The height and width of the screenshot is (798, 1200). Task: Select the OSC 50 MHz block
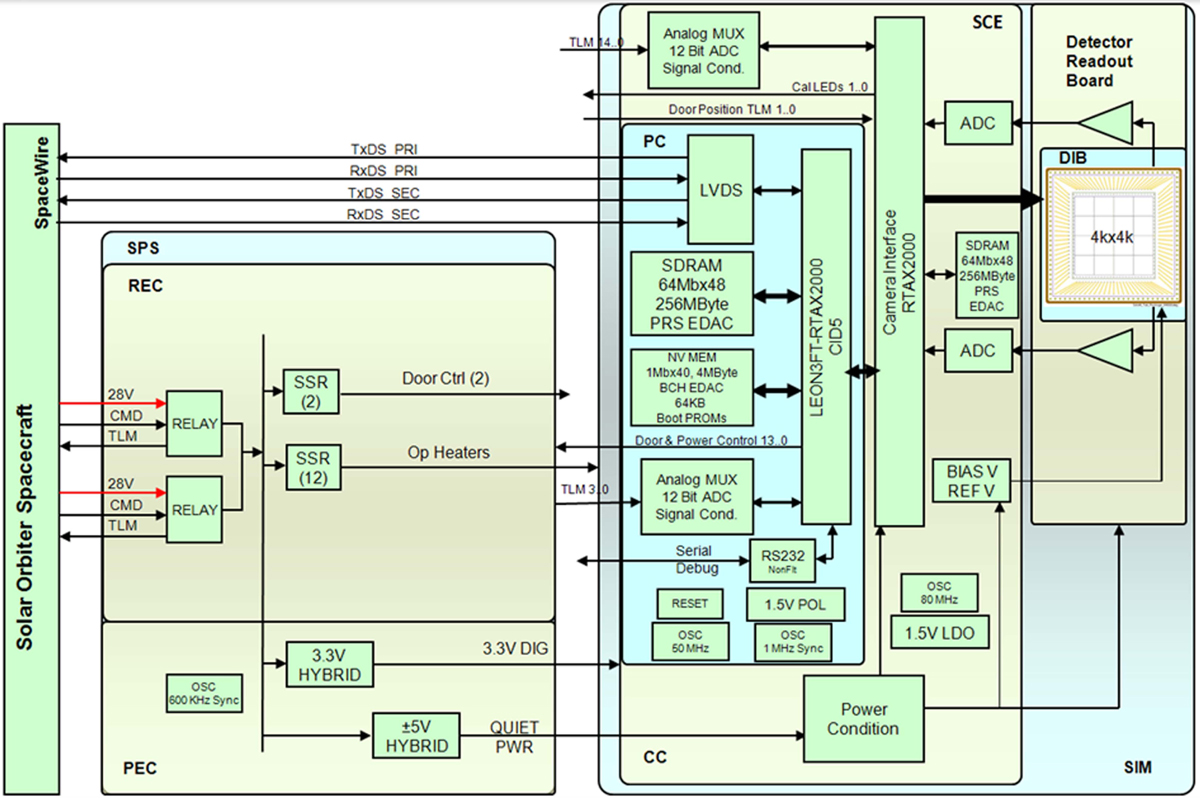[x=690, y=640]
